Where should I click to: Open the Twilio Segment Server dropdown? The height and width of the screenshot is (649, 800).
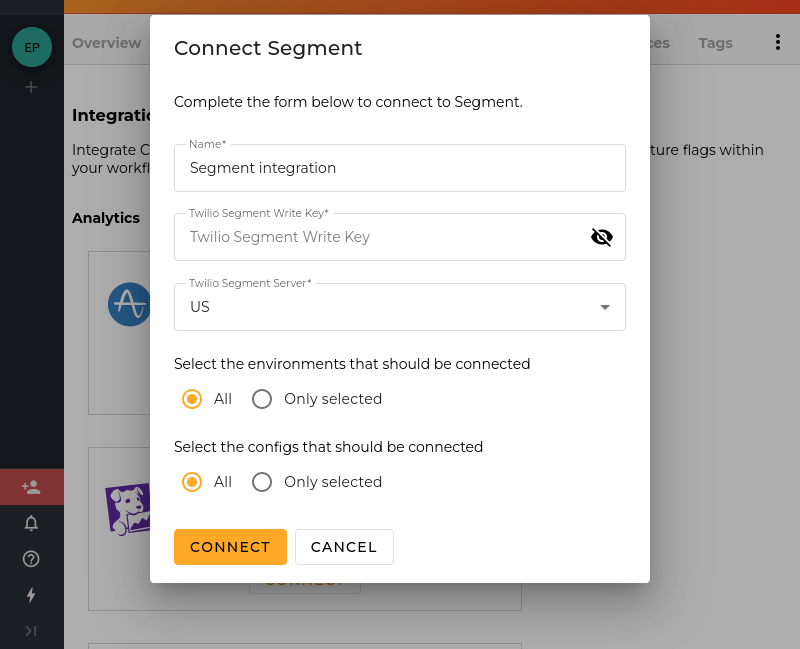[604, 307]
